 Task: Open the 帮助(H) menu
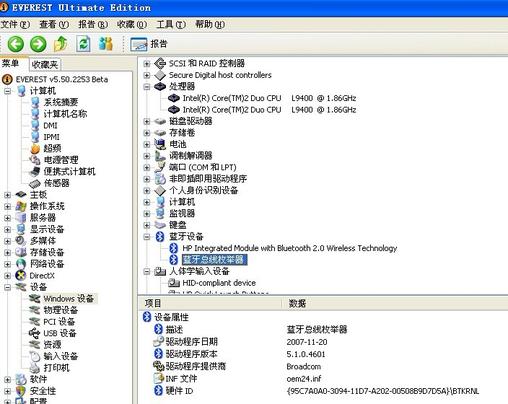pyautogui.click(x=210, y=24)
